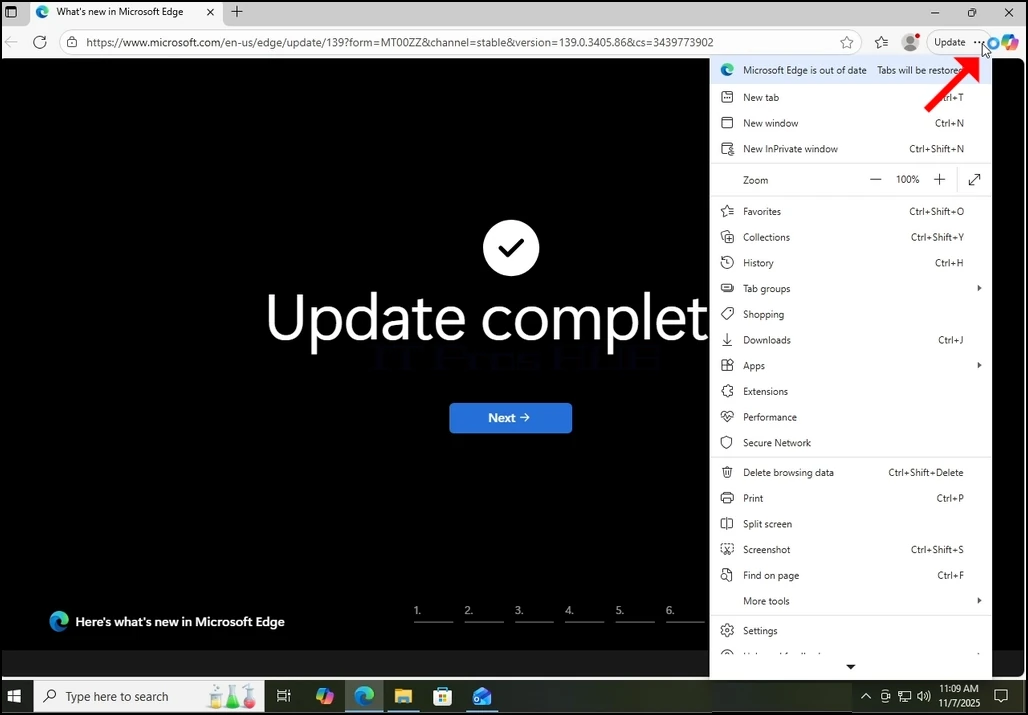Click the Meet Now camera tray icon

tap(886, 696)
